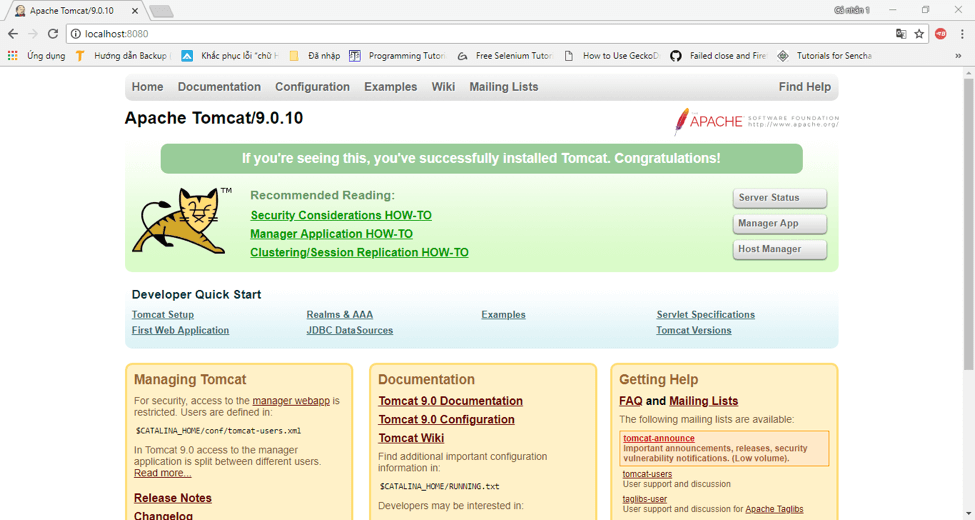
Task: Open the 'Tutorials for Sencha' bookmark
Action: 825,55
